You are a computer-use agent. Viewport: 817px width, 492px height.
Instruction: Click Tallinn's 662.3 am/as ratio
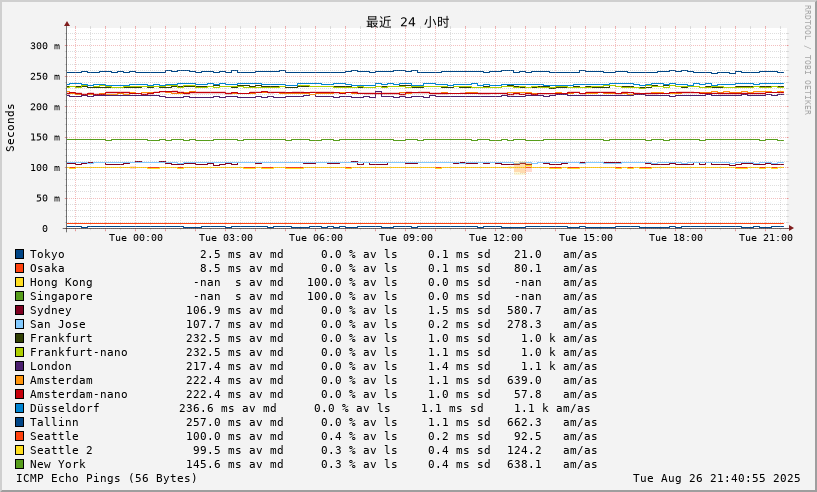pyautogui.click(x=524, y=423)
